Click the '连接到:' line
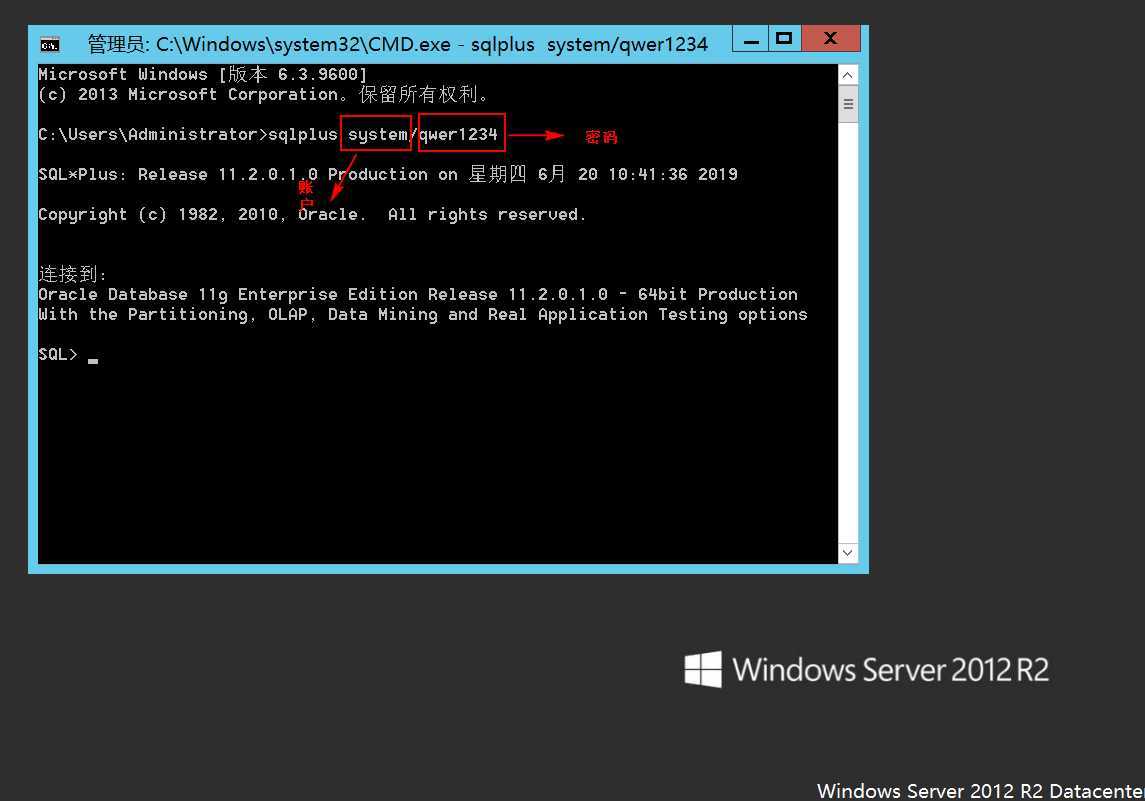Screen dimensions: 1145x801 coord(72,275)
